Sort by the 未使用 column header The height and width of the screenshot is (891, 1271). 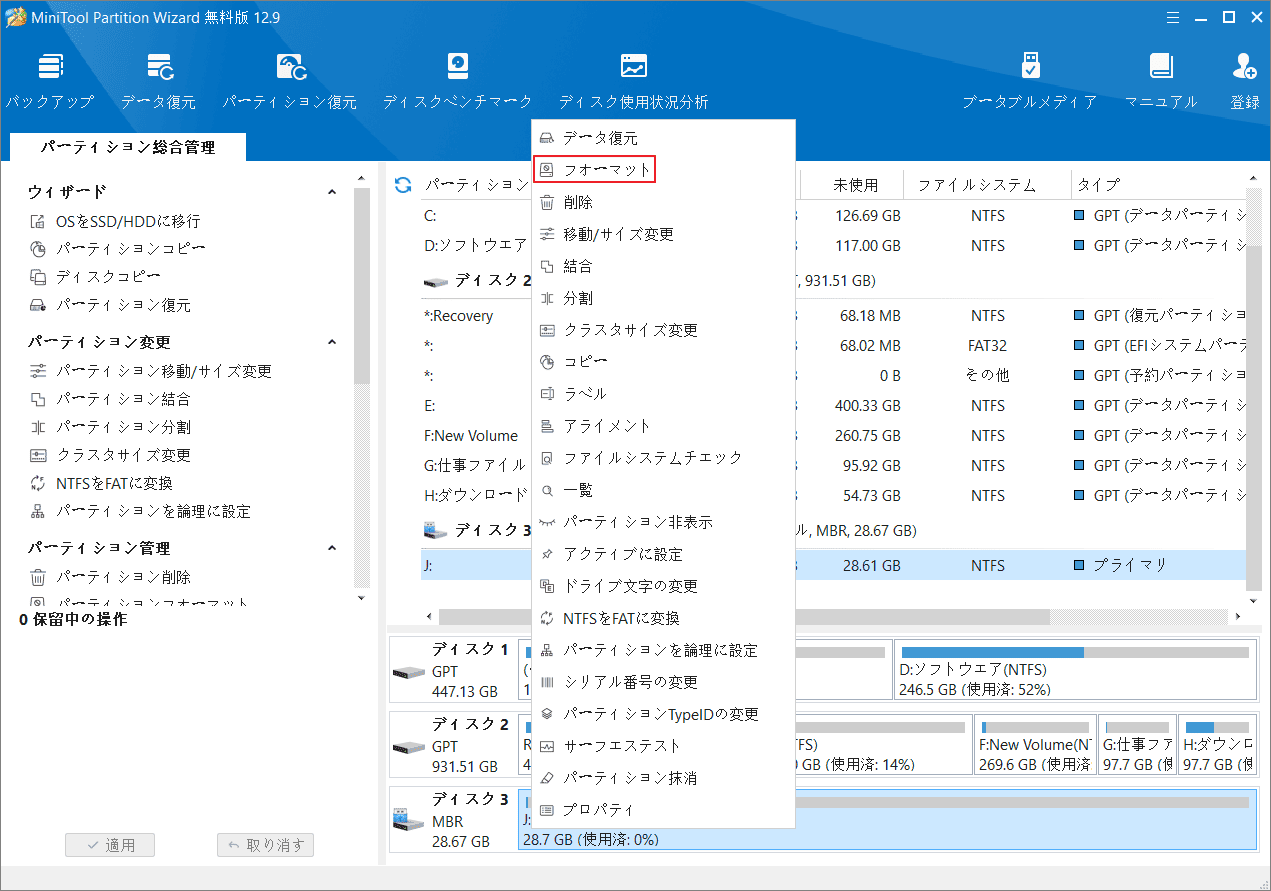[855, 185]
